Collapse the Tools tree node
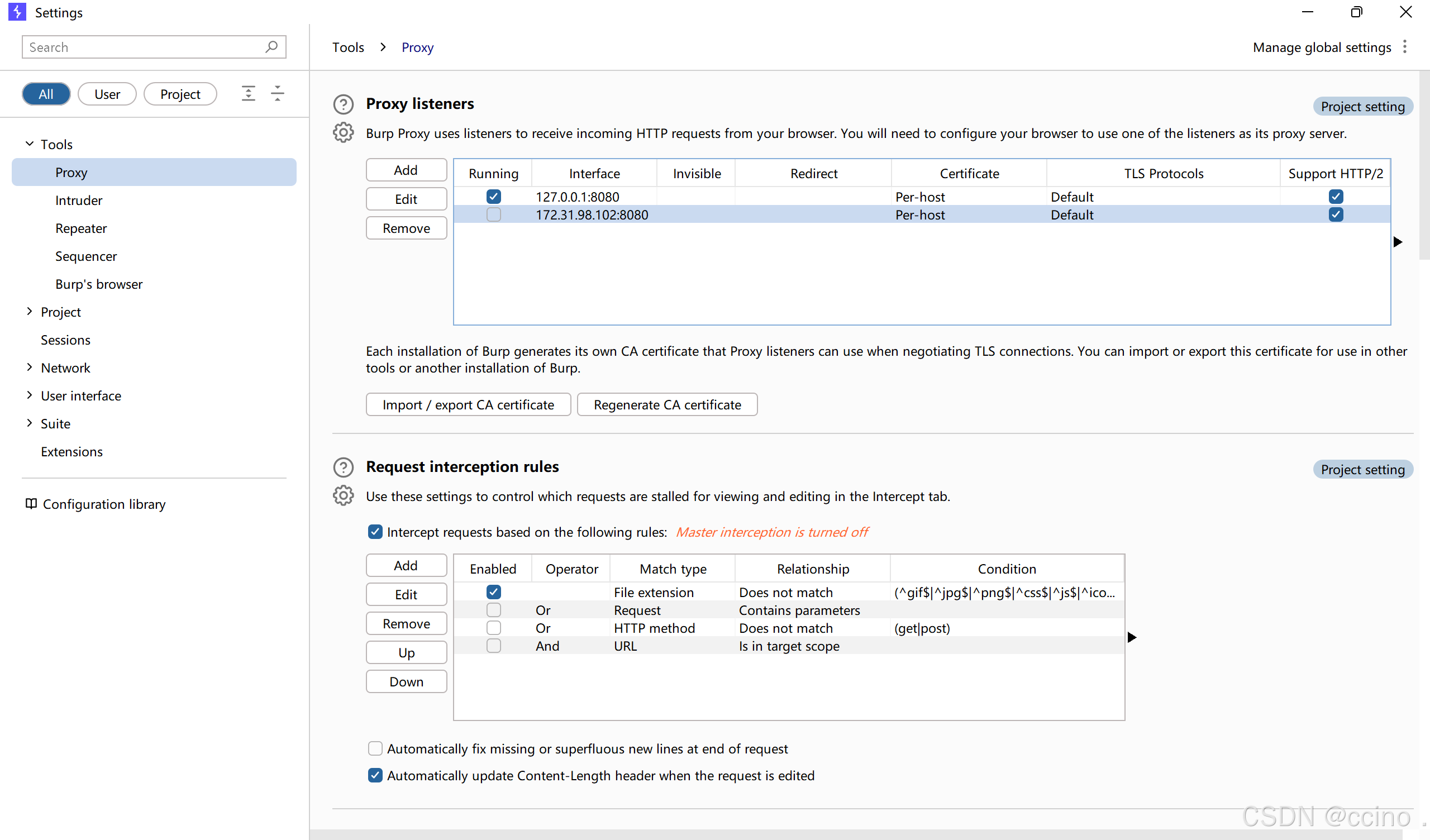This screenshot has height=840, width=1430. click(30, 144)
